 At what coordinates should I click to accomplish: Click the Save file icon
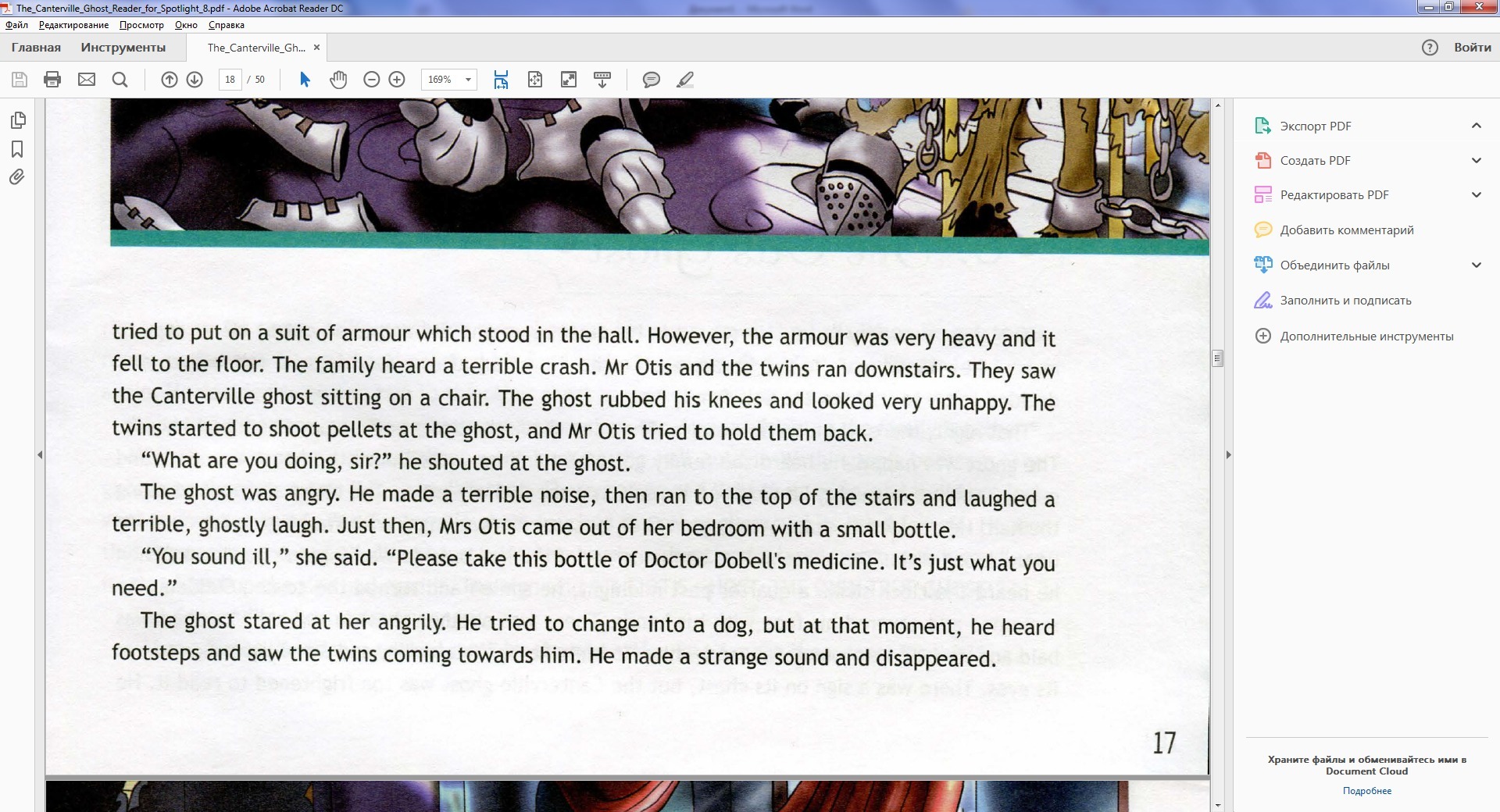click(20, 80)
